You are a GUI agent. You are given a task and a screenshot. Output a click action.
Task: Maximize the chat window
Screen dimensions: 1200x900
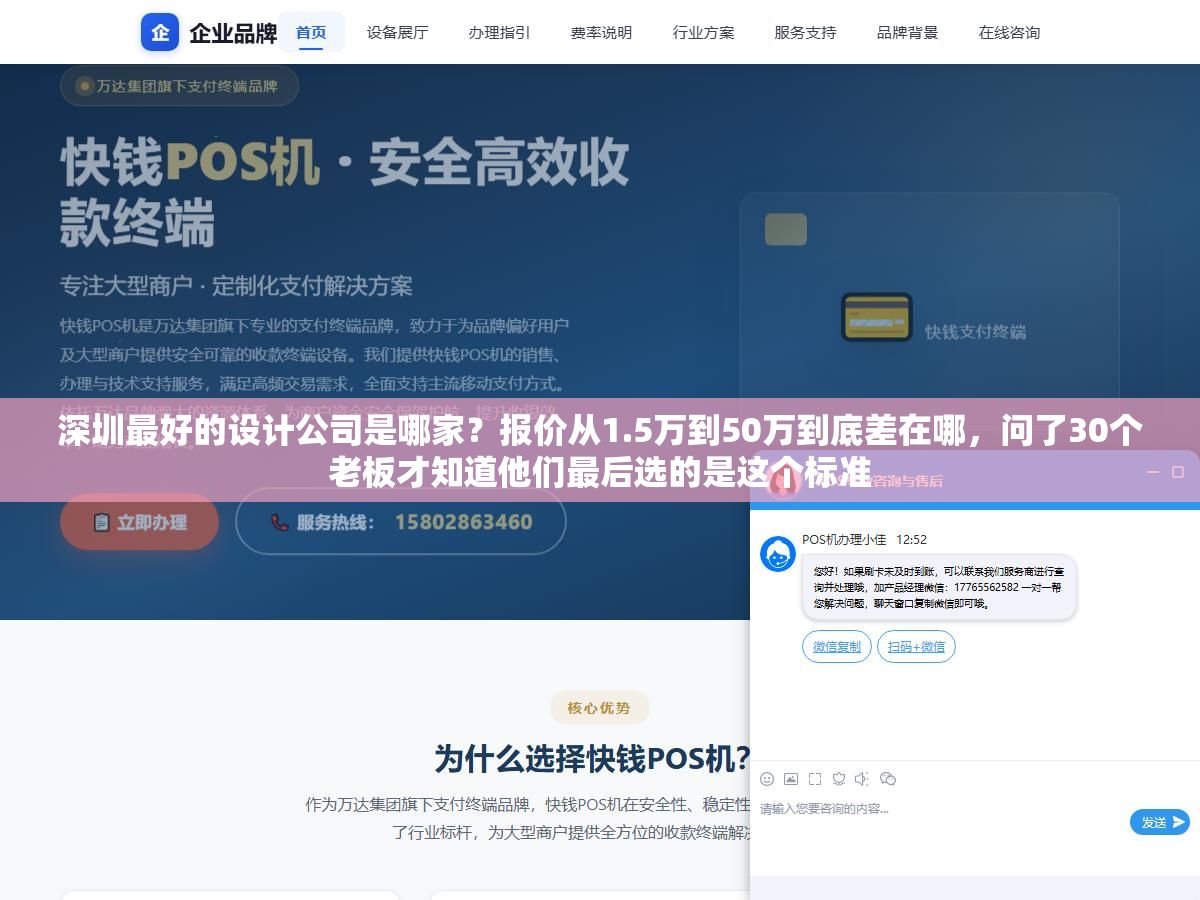[x=1178, y=472]
